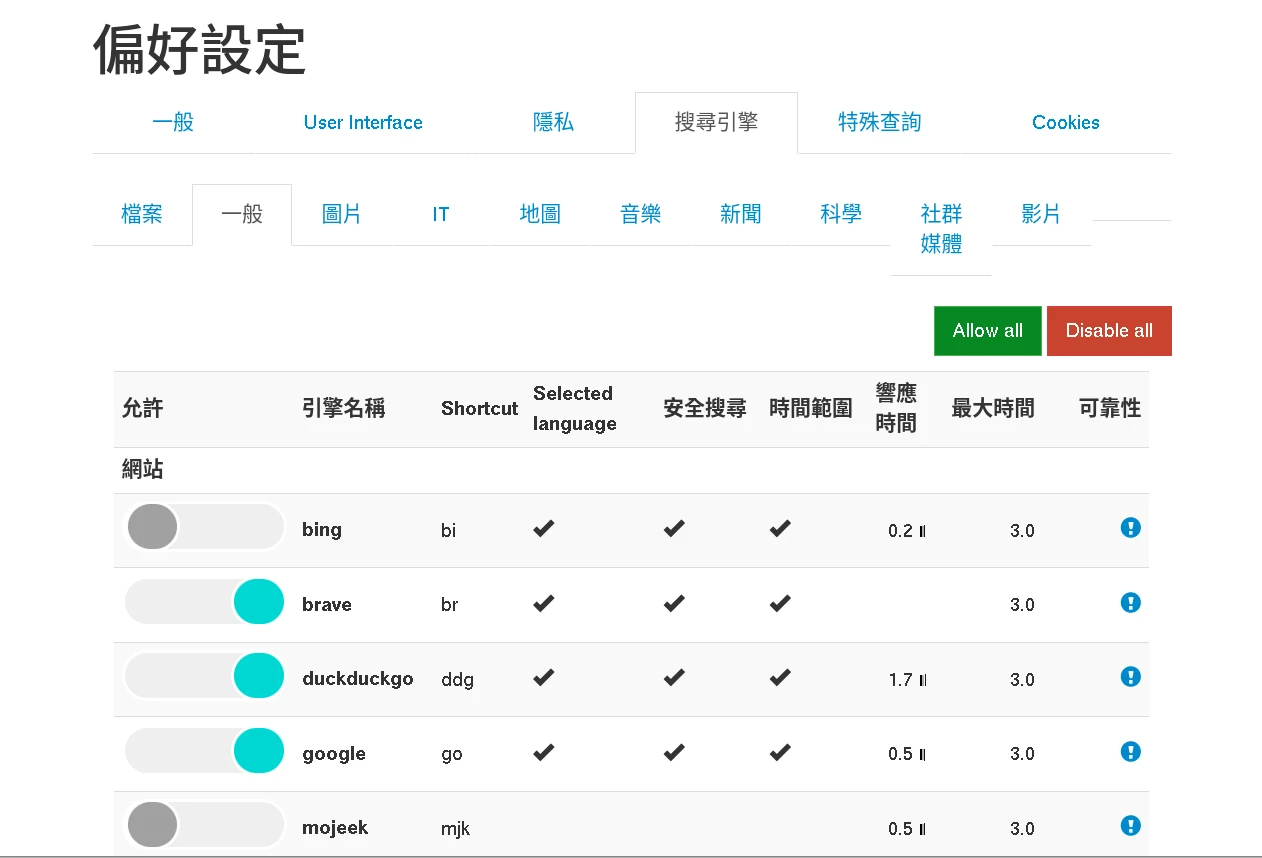Viewport: 1262px width, 858px height.
Task: Enable the bing engine toggle
Action: 205,527
